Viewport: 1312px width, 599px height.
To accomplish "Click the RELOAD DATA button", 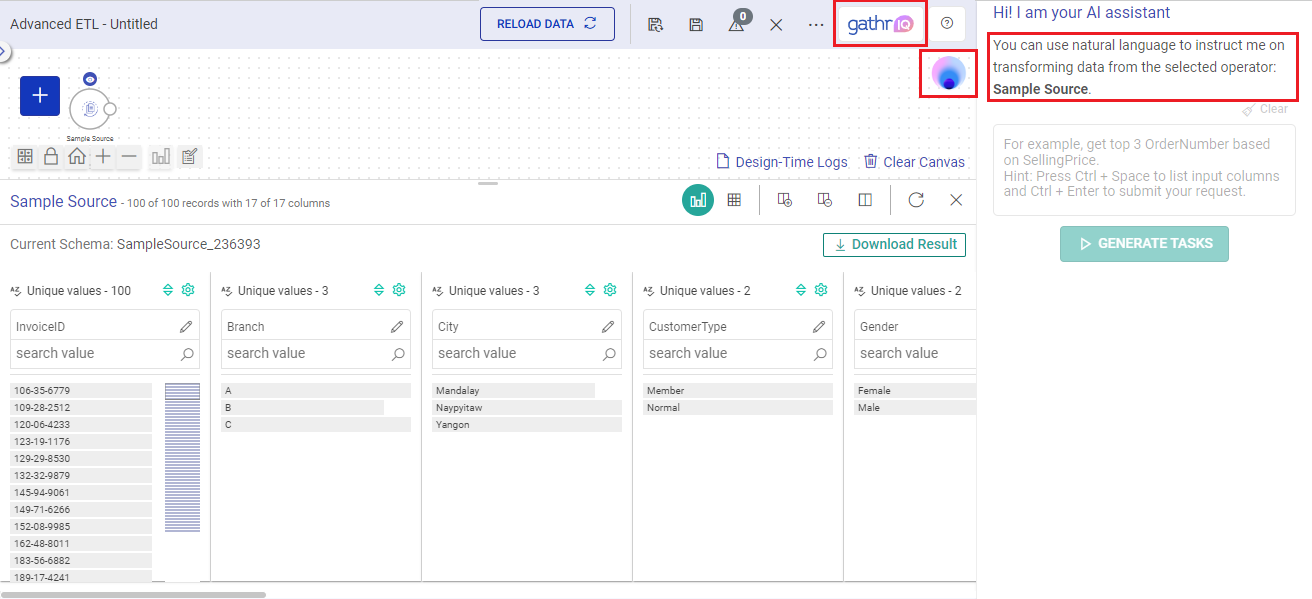I will click(547, 24).
